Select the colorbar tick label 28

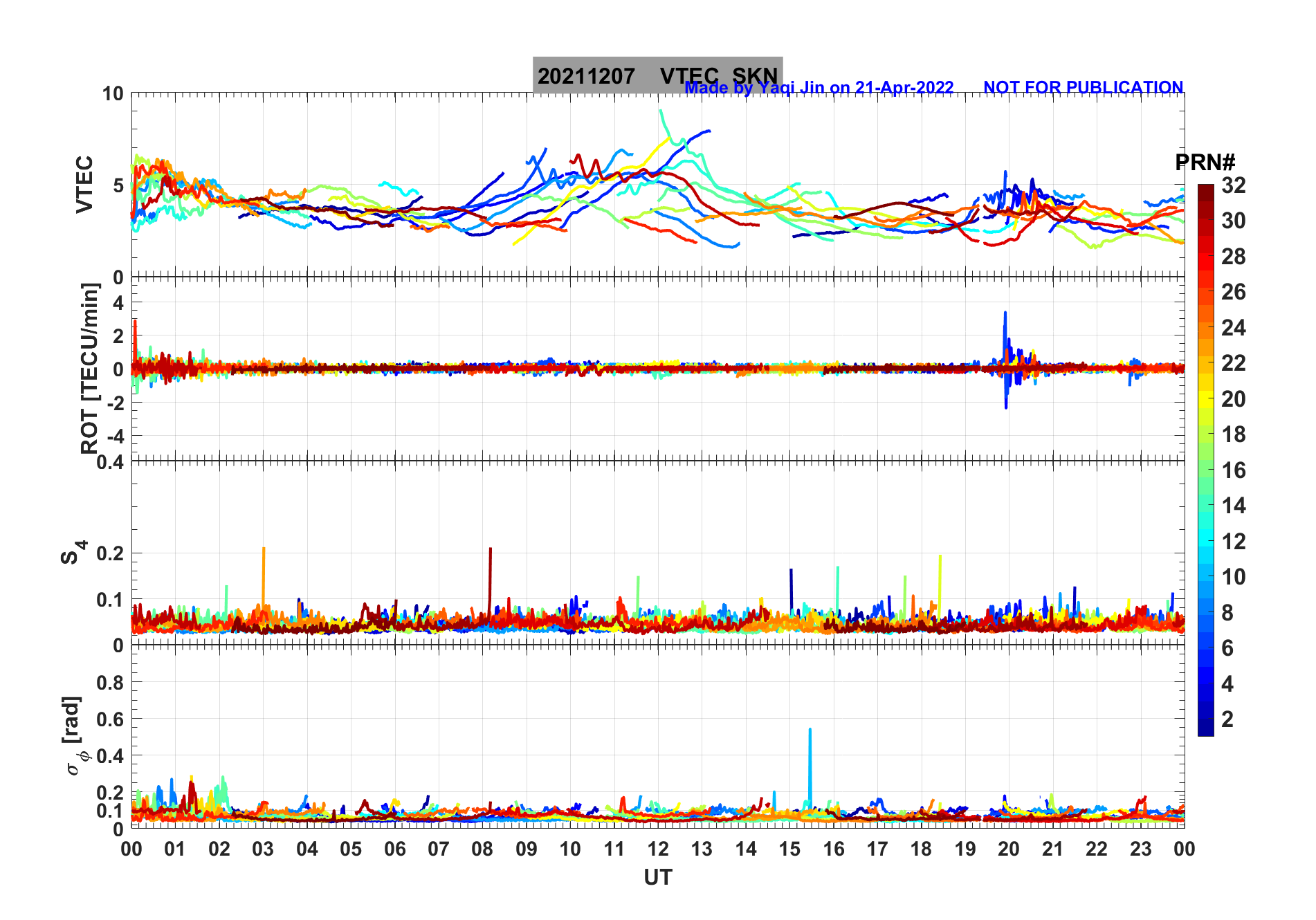pos(1234,257)
